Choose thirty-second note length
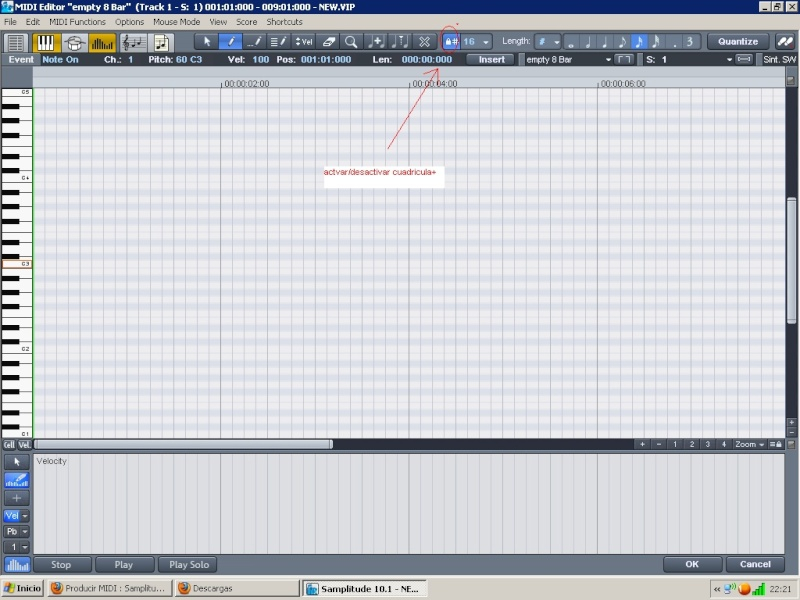800x600 pixels. click(656, 42)
